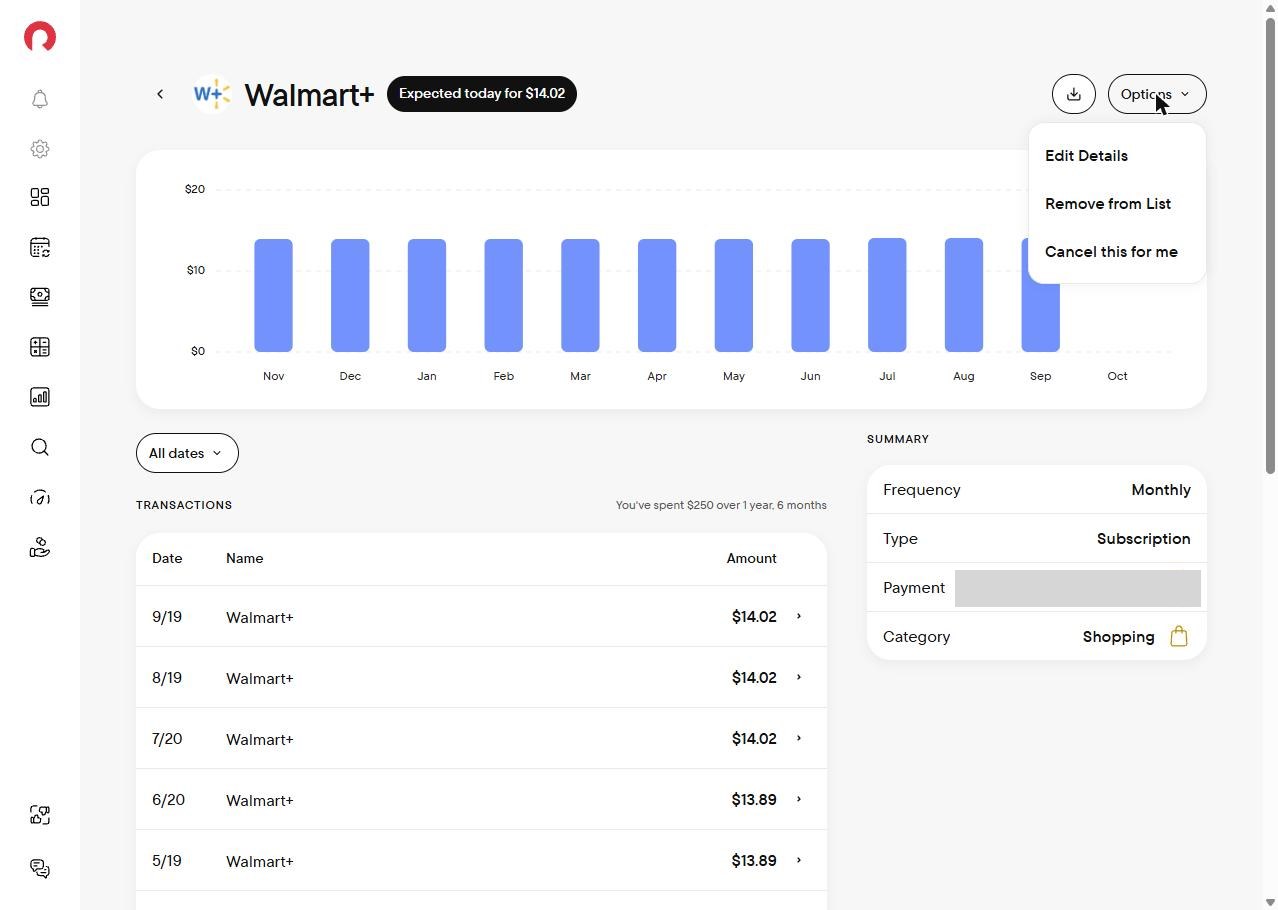The image size is (1278, 910).
Task: Click the $13.89 amount on 6/20
Action: (x=754, y=800)
